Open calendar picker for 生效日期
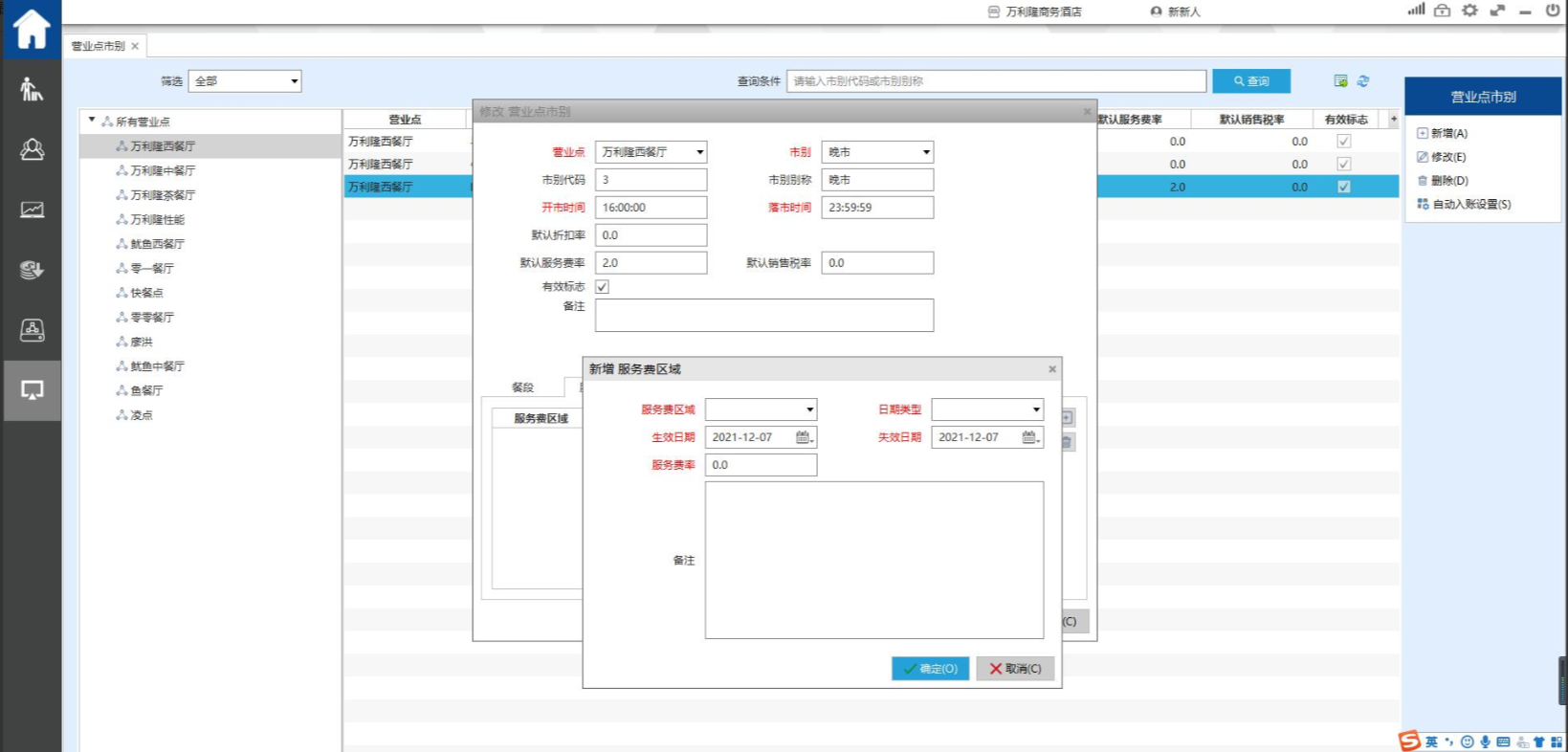Image resolution: width=1568 pixels, height=752 pixels. [x=804, y=437]
